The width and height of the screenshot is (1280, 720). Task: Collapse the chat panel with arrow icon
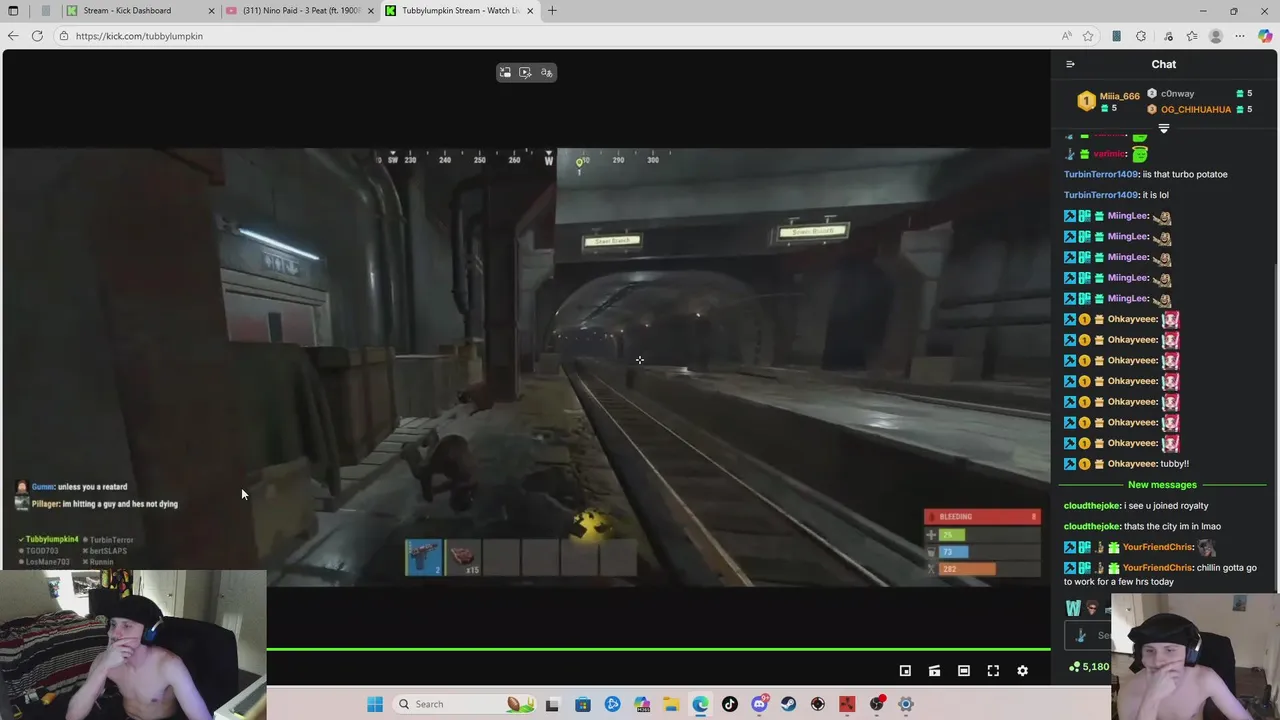click(1070, 64)
